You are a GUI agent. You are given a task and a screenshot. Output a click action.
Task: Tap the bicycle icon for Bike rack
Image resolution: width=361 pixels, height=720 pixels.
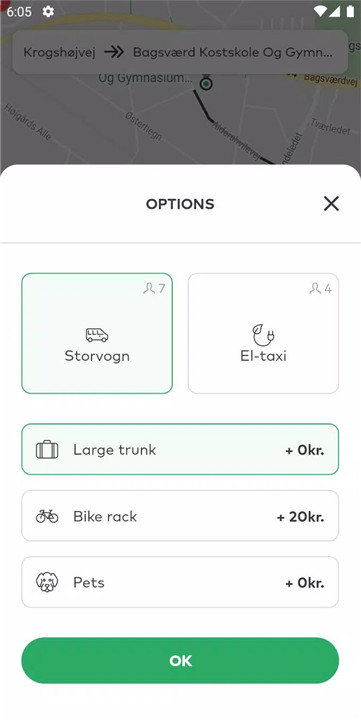(47, 516)
